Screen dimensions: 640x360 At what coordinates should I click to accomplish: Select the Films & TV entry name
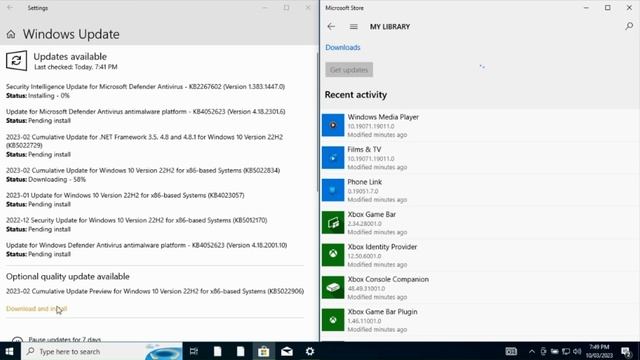[x=364, y=149]
